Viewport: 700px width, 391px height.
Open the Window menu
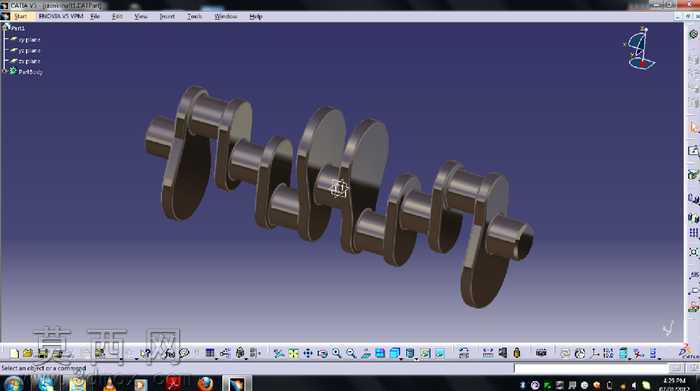pyautogui.click(x=226, y=17)
